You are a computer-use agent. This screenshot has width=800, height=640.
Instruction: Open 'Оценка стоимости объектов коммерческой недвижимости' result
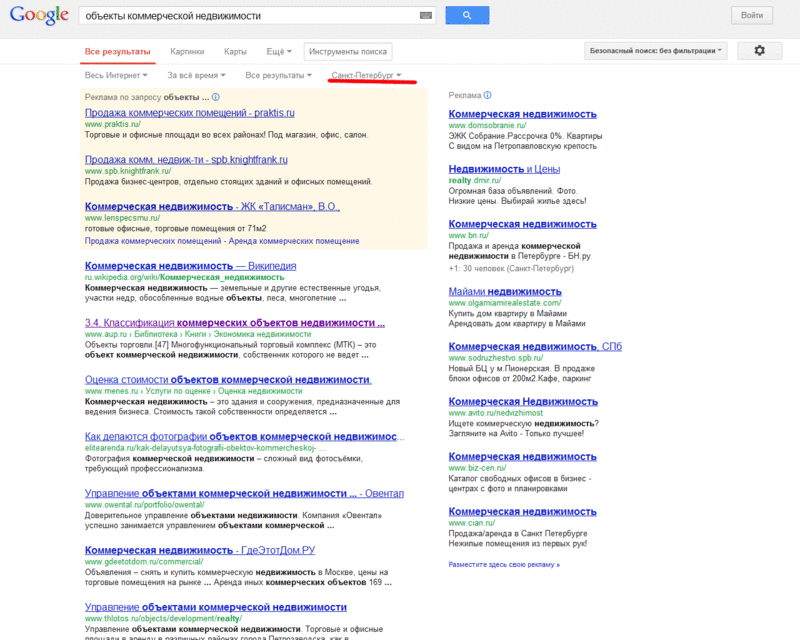228,380
